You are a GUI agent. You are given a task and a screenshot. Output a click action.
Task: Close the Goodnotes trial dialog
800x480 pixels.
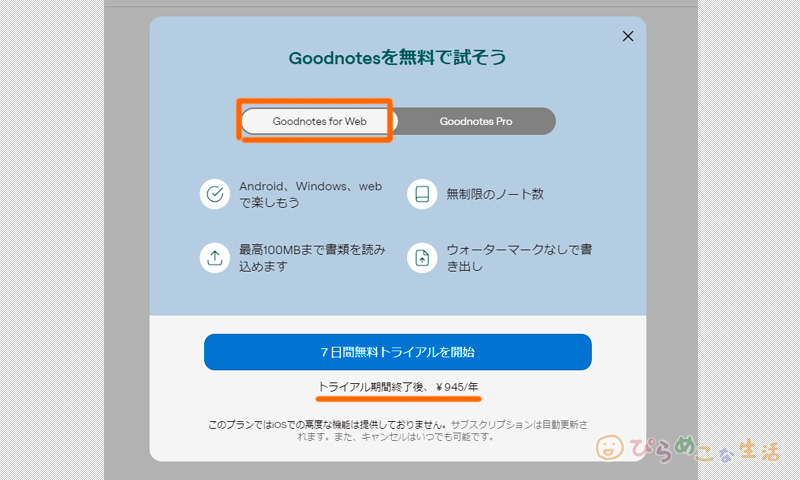(x=628, y=36)
